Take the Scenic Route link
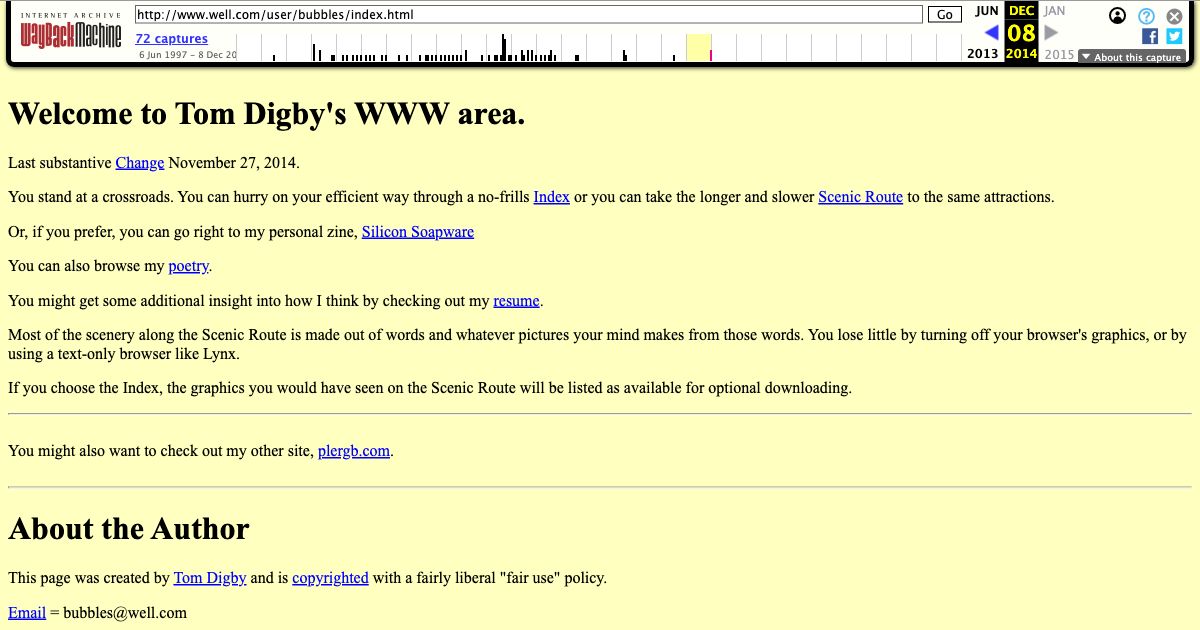 860,197
